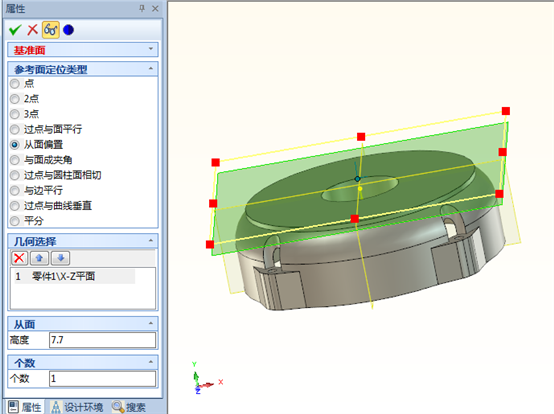Screen dimensions: 554x414
Task: Toggle the glasses preview icon
Action: coord(51,30)
